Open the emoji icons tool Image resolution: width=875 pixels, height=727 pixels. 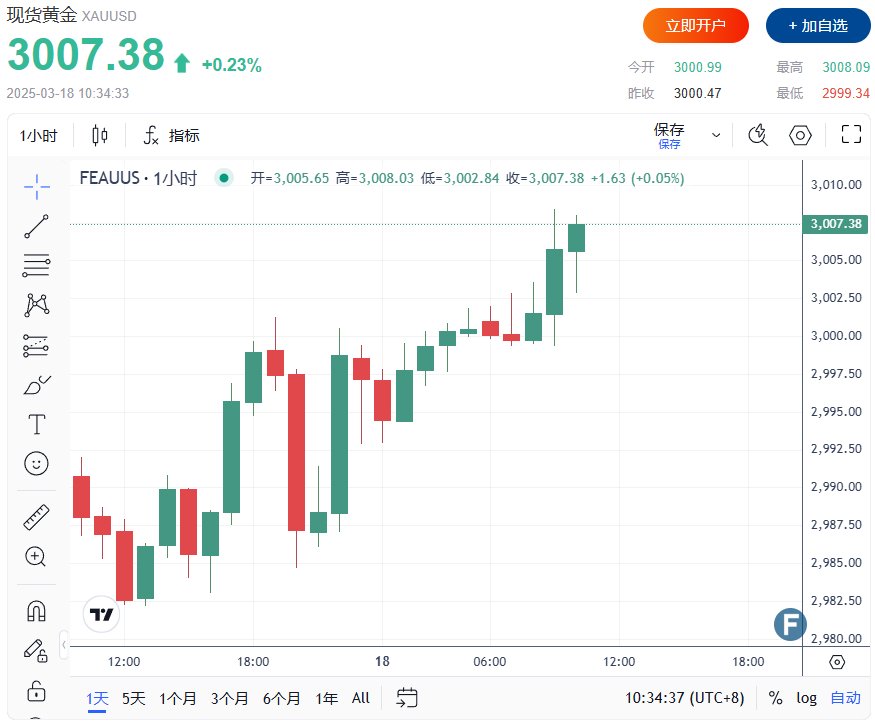pos(37,463)
